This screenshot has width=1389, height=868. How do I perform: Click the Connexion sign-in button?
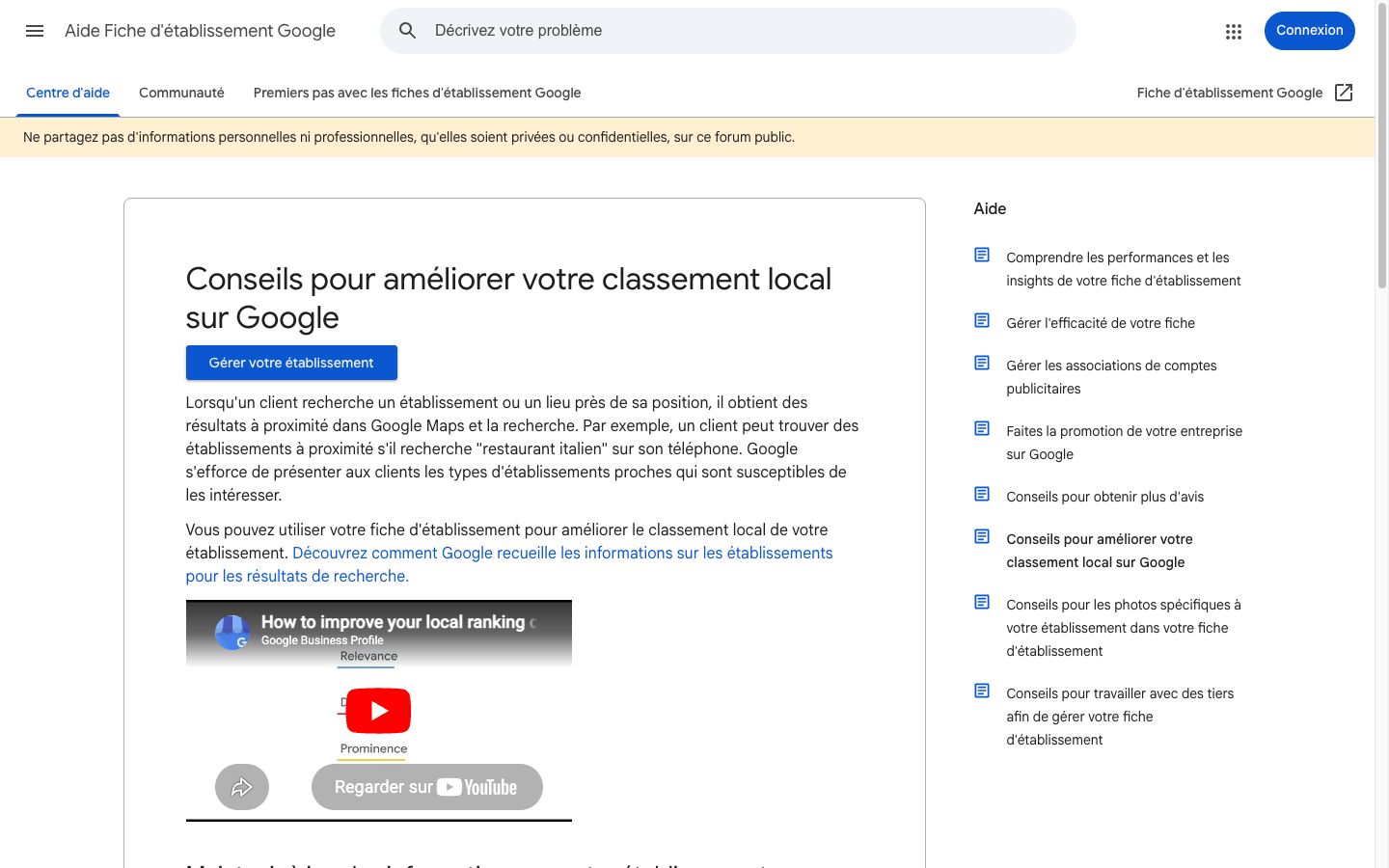pyautogui.click(x=1309, y=31)
